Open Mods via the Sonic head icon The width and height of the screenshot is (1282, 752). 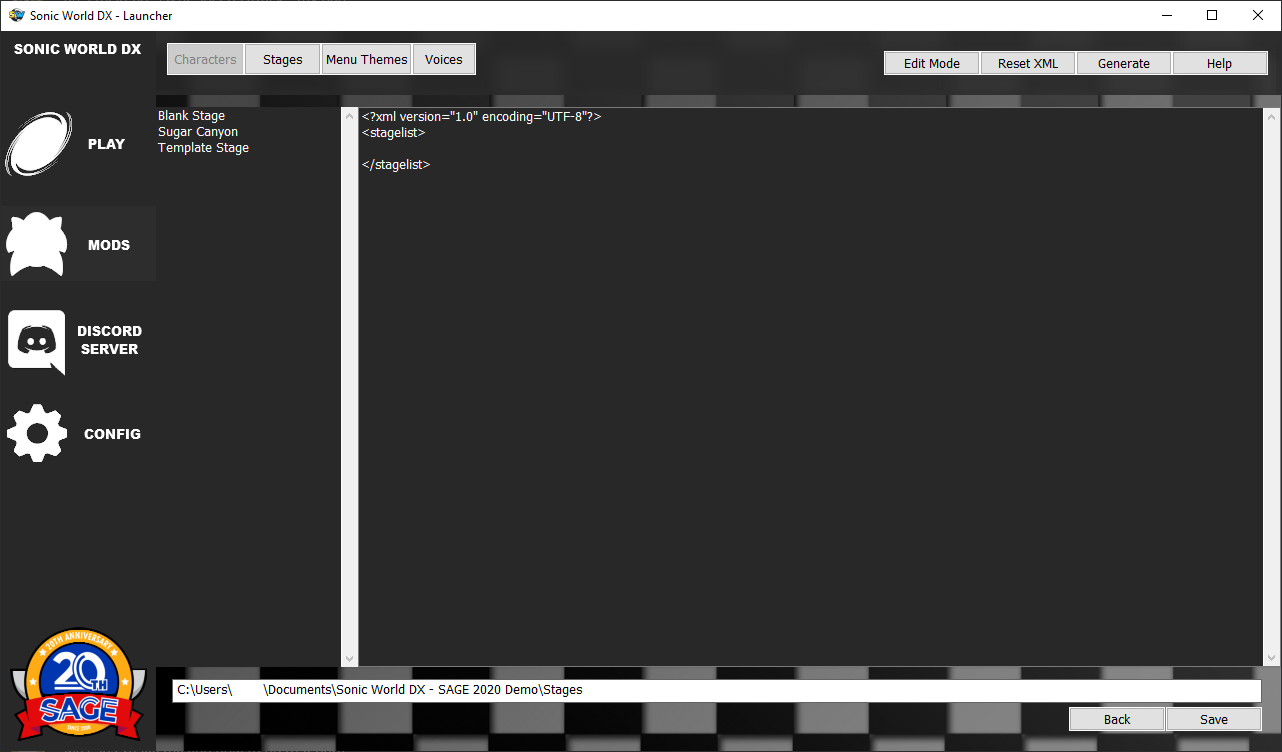pyautogui.click(x=37, y=244)
